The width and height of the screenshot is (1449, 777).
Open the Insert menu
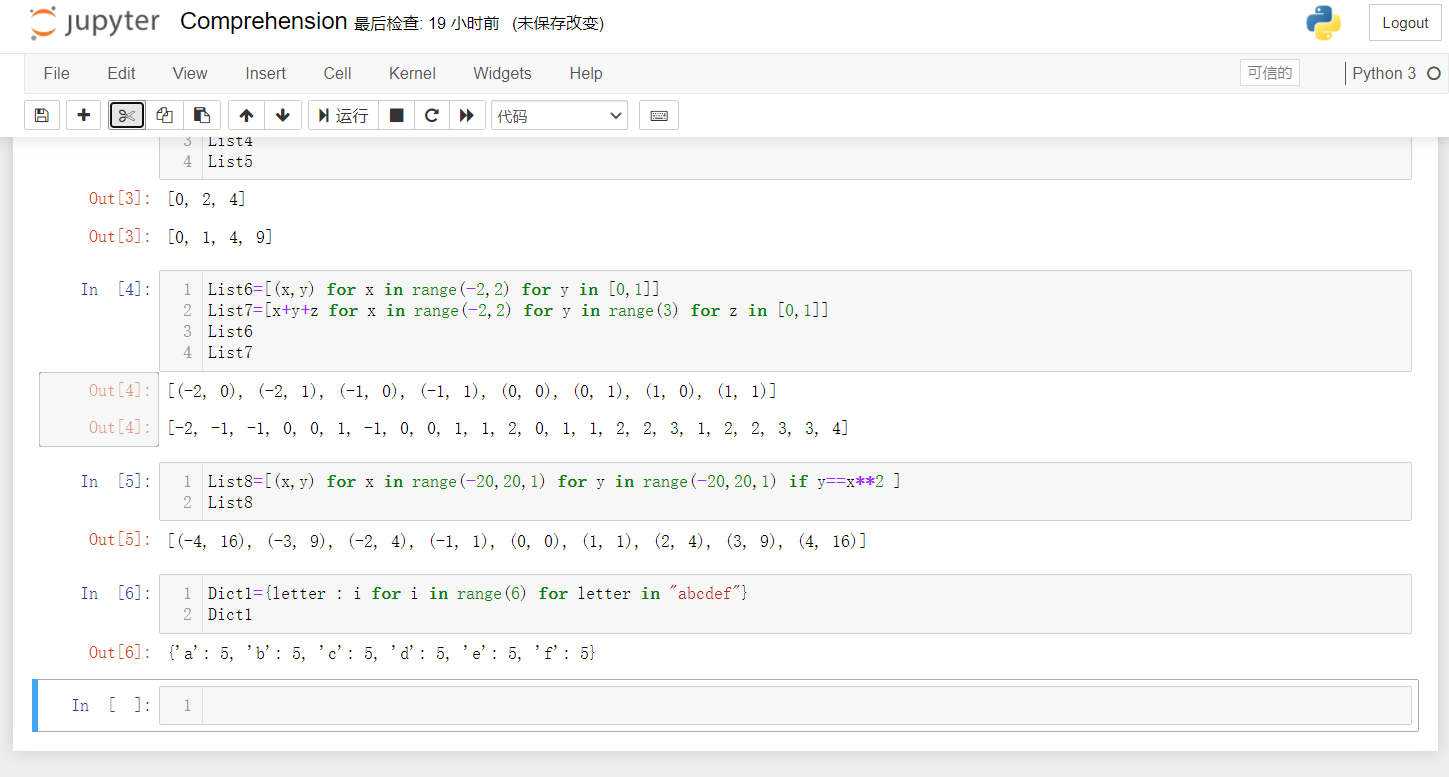(266, 73)
